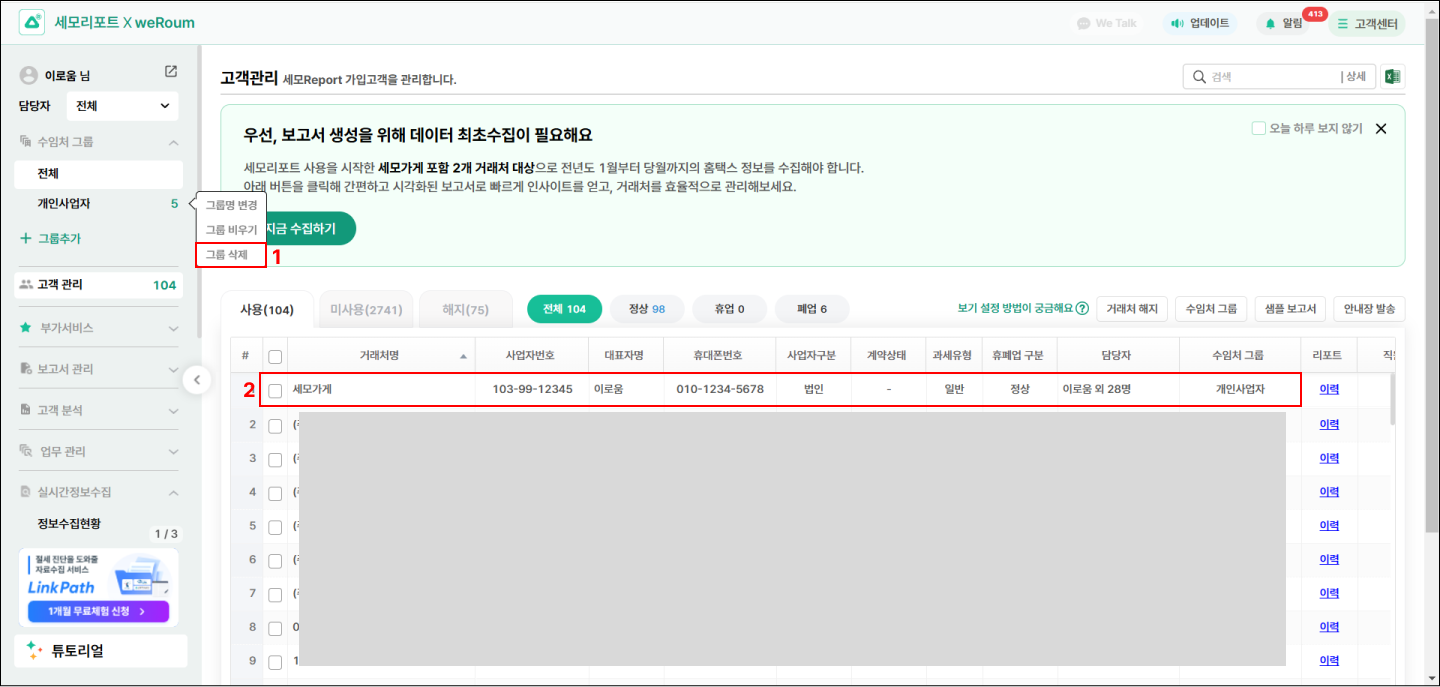Click the 검색 search input field
The width and height of the screenshot is (1440, 687).
(1270, 77)
